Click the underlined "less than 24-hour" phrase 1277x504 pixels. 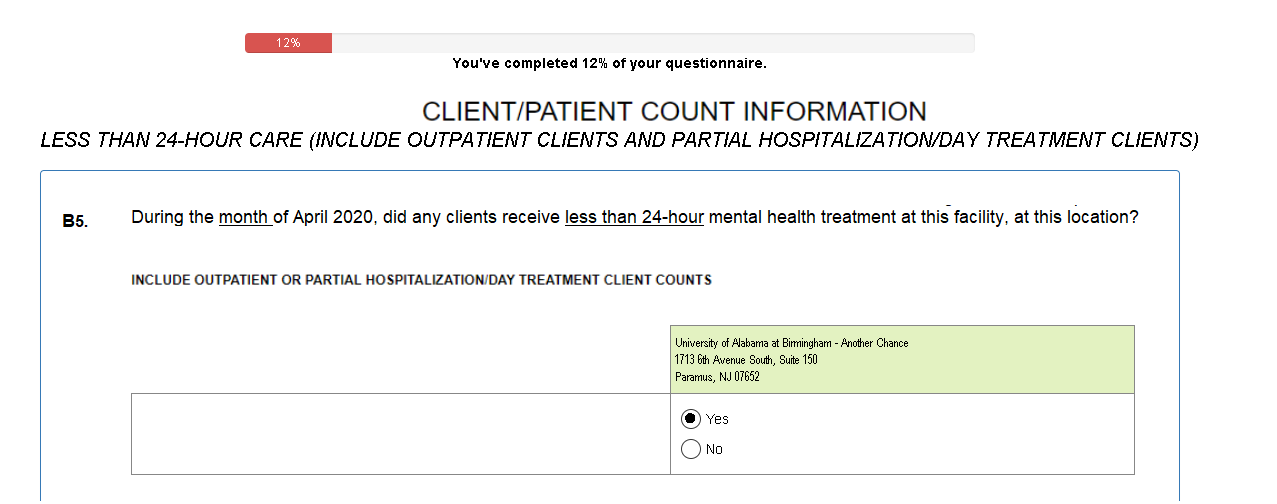(634, 217)
